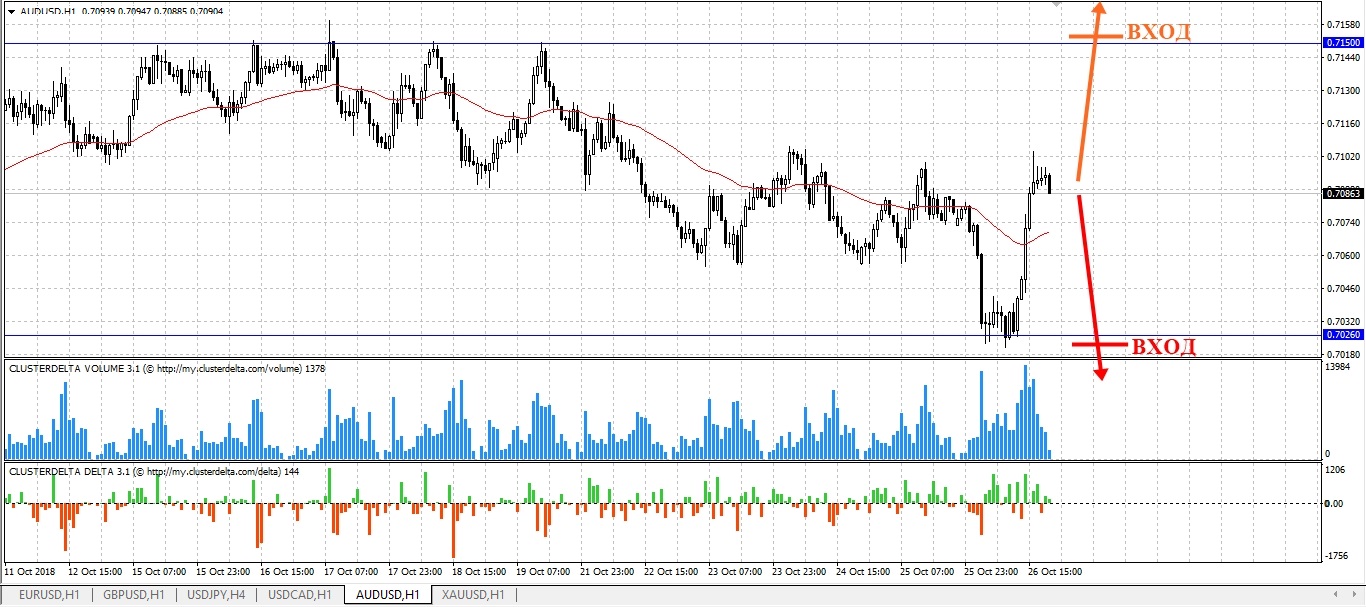Select the red ВХОД text label
Viewport: 1366px width, 607px height.
tap(1163, 348)
